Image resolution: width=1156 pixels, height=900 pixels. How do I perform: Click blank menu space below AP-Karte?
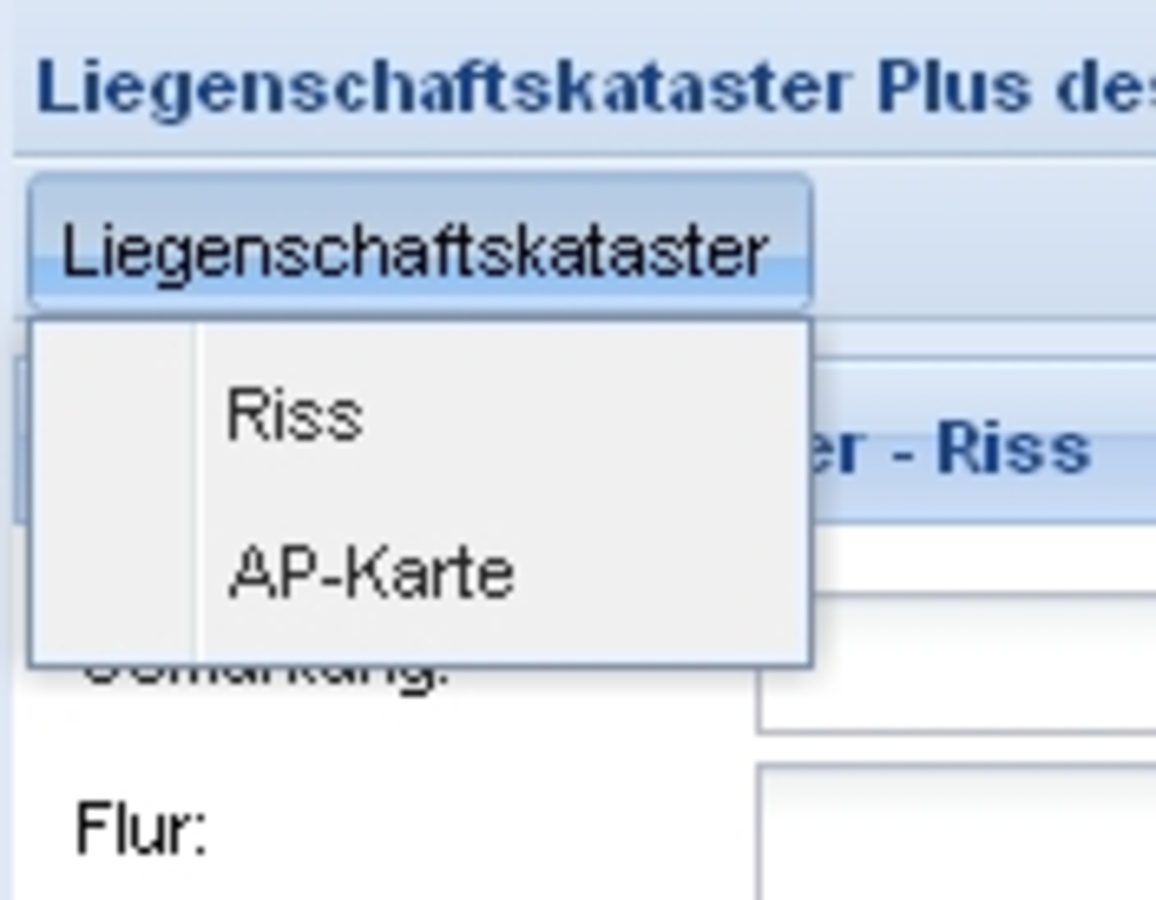tap(500, 640)
